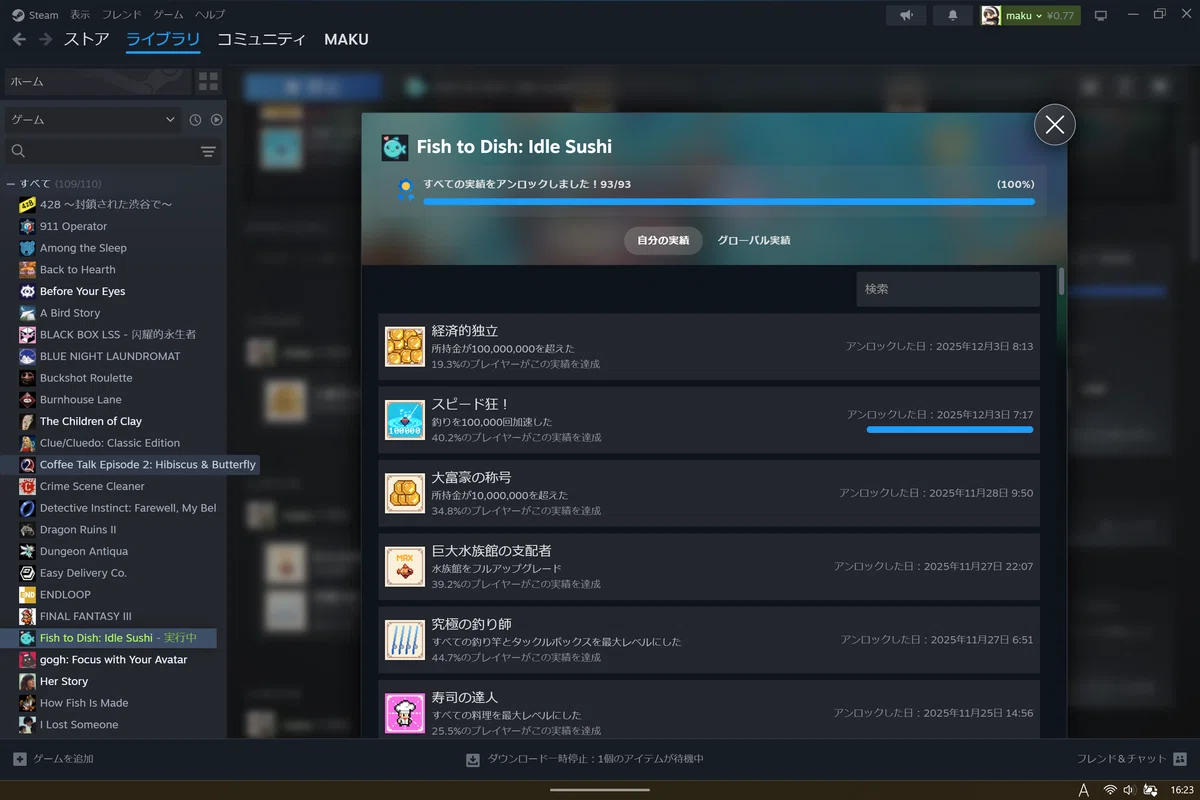This screenshot has height=800, width=1200.
Task: Click the input method A indicator
Action: click(x=1084, y=790)
